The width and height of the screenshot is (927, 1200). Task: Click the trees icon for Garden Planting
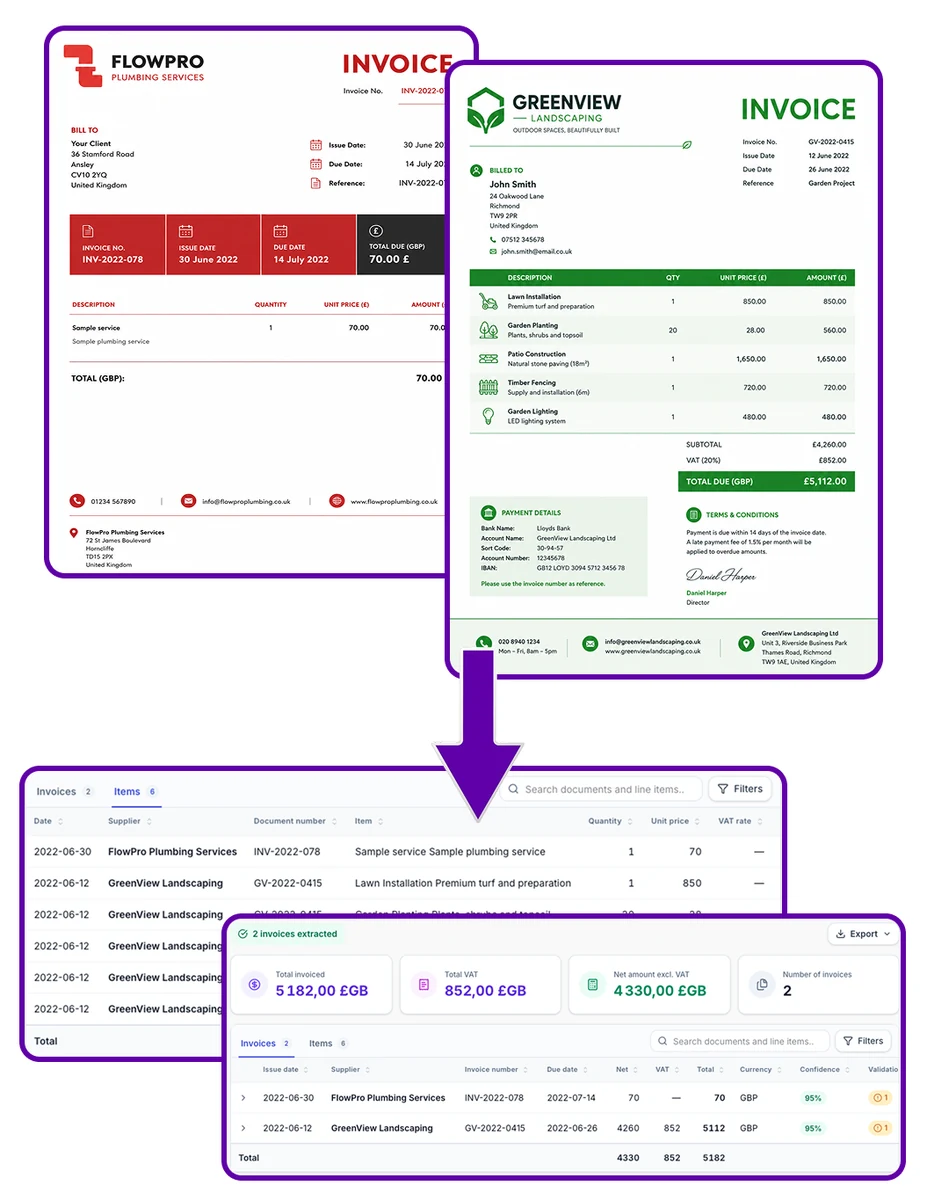pyautogui.click(x=489, y=329)
